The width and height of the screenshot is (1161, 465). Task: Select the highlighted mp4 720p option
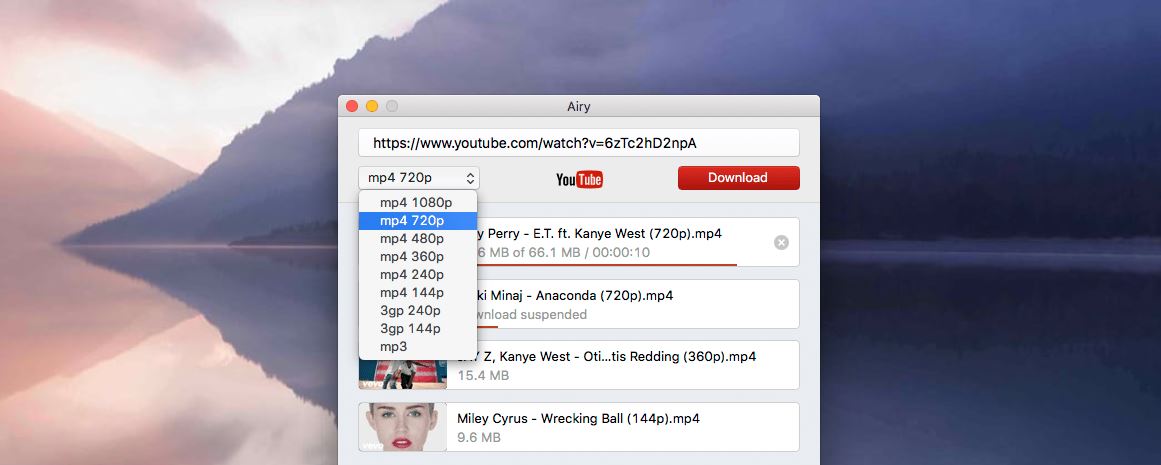point(412,221)
